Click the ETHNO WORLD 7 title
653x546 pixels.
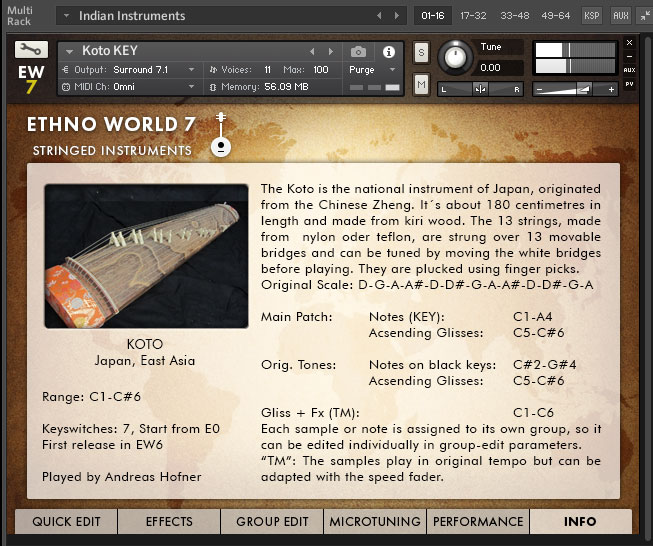pyautogui.click(x=111, y=124)
